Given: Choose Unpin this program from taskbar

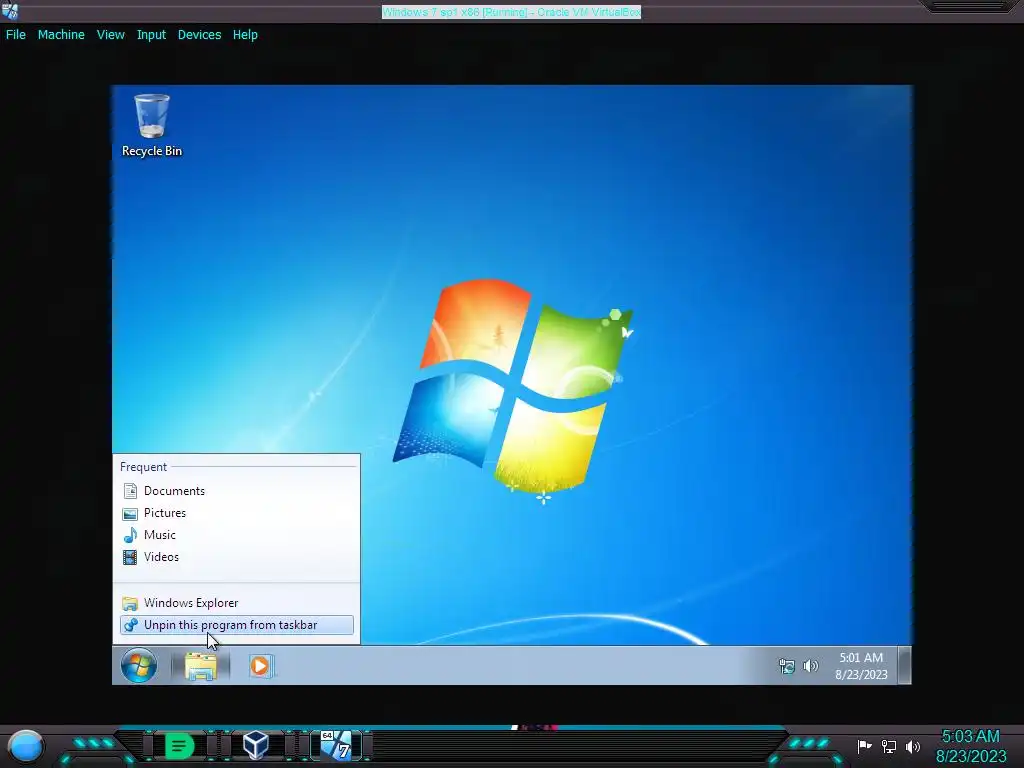Looking at the screenshot, I should pyautogui.click(x=236, y=625).
